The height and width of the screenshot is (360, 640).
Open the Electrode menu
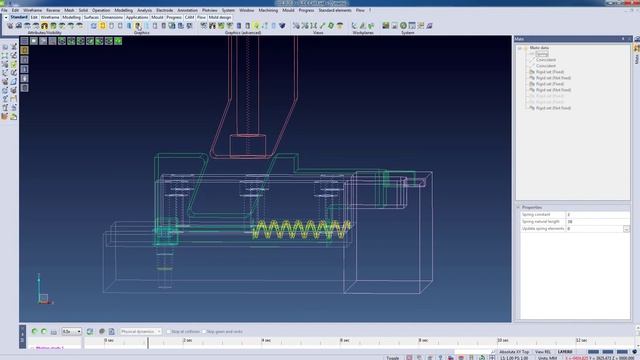pyautogui.click(x=164, y=10)
